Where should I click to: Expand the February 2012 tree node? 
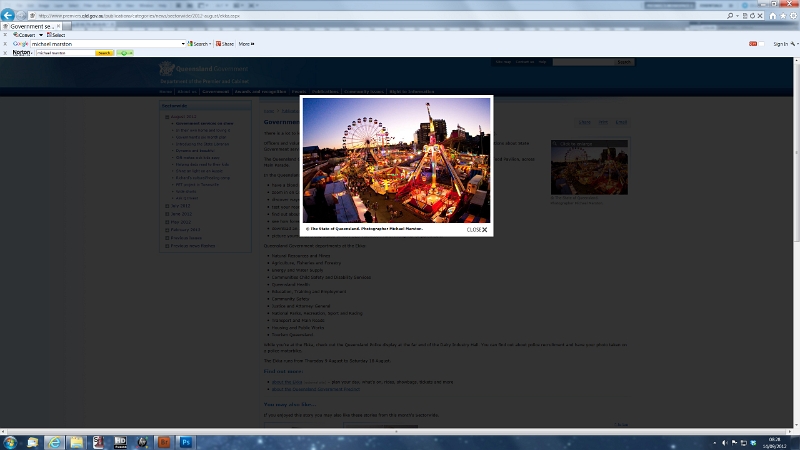point(167,230)
